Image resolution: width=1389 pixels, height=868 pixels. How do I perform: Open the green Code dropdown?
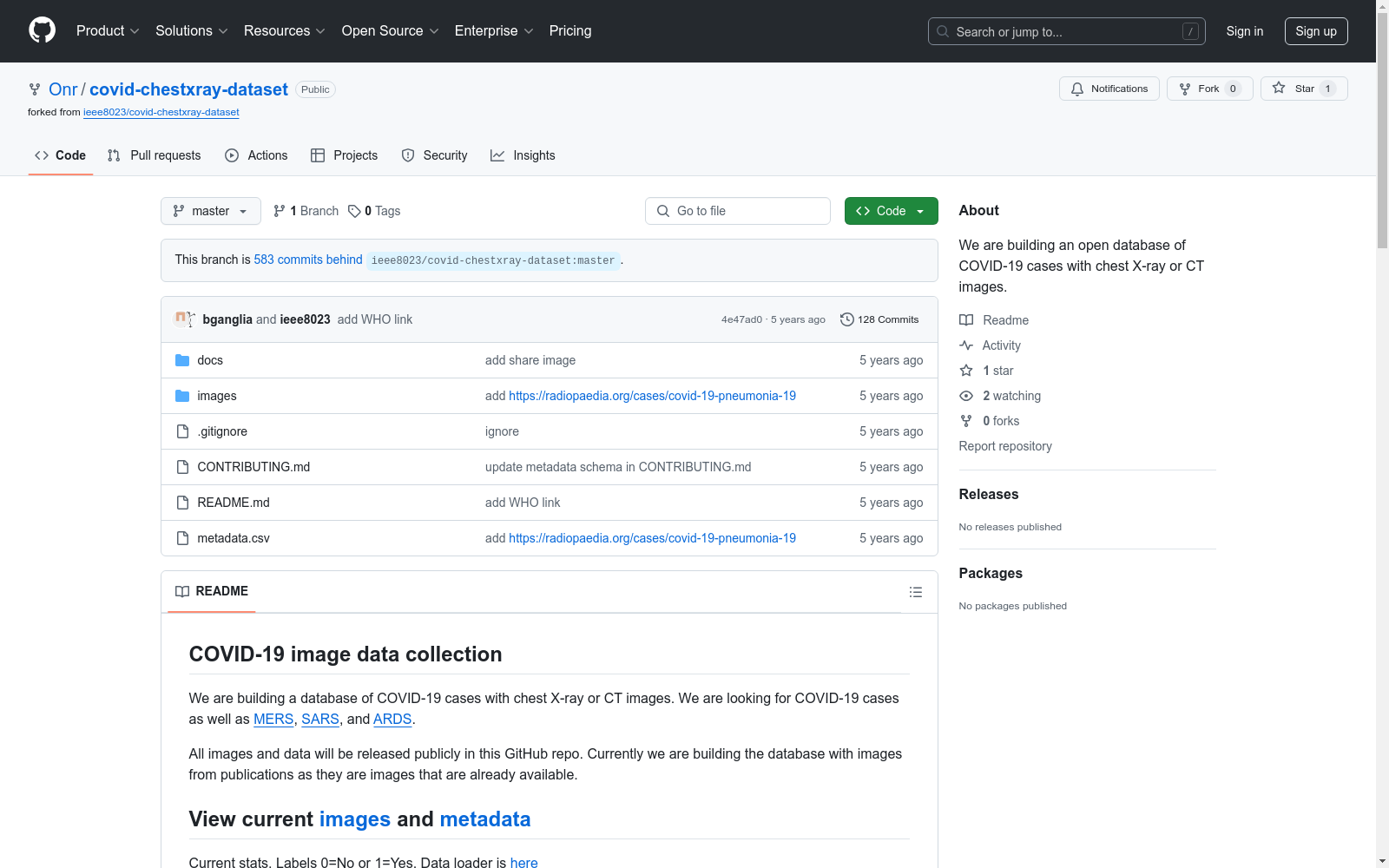coord(892,211)
